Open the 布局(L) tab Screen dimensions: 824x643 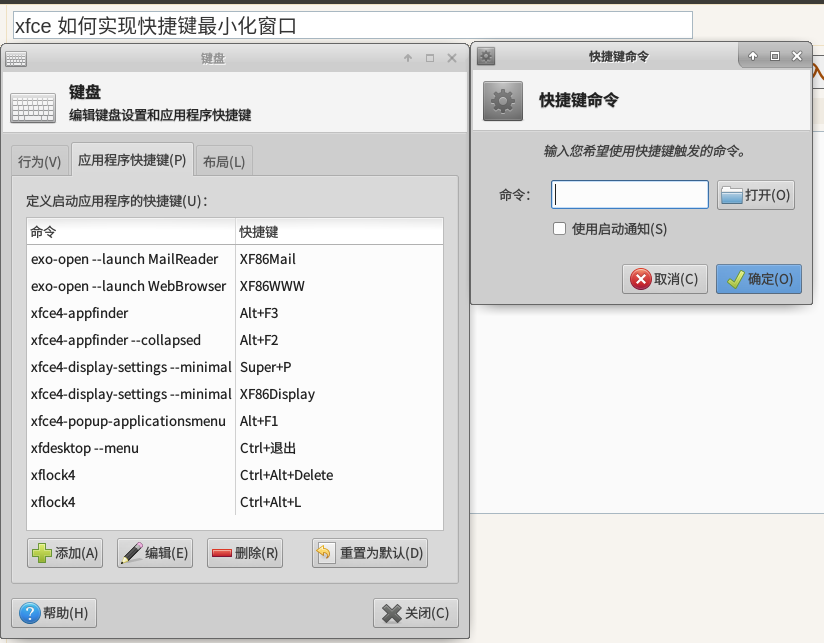click(224, 161)
